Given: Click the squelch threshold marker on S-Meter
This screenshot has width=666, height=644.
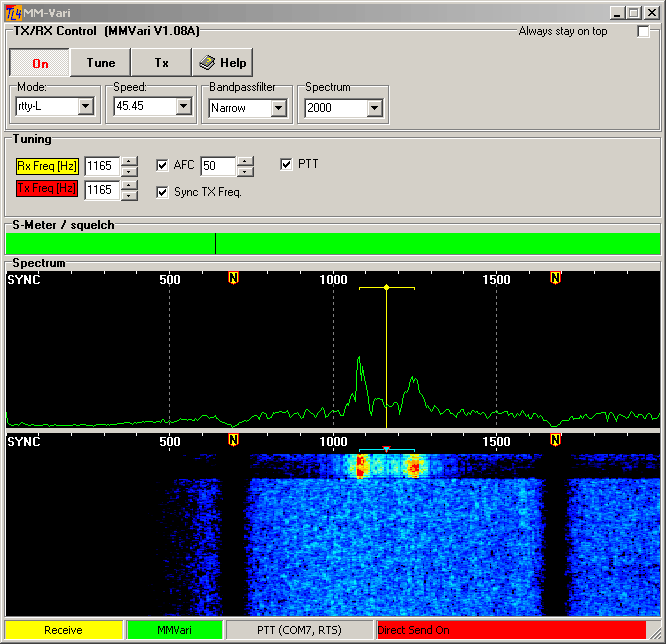Looking at the screenshot, I should click(215, 243).
